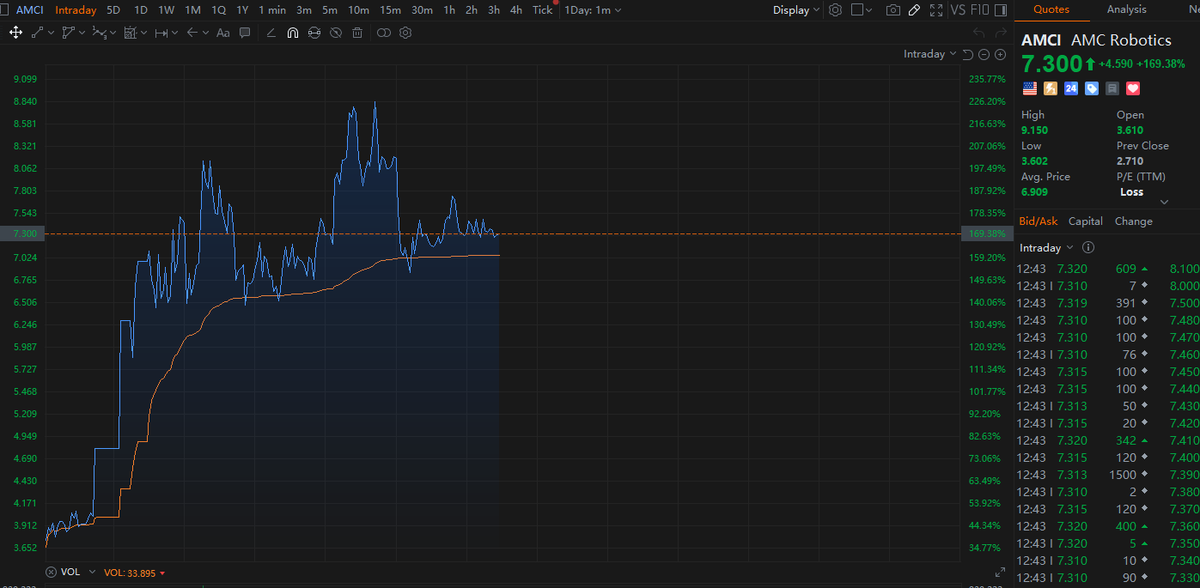Click the lightning quick trade icon
Image resolution: width=1200 pixels, height=588 pixels.
(1050, 88)
